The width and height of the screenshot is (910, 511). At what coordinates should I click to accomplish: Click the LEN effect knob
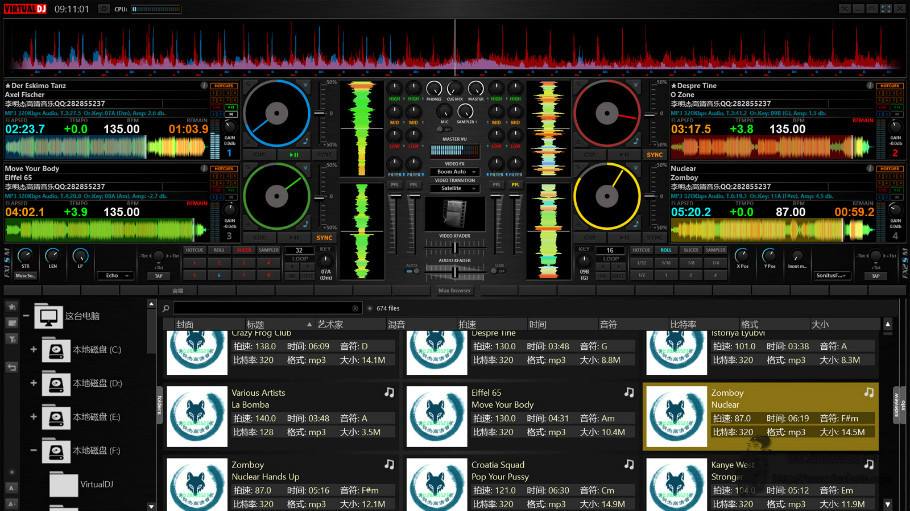tap(52, 256)
